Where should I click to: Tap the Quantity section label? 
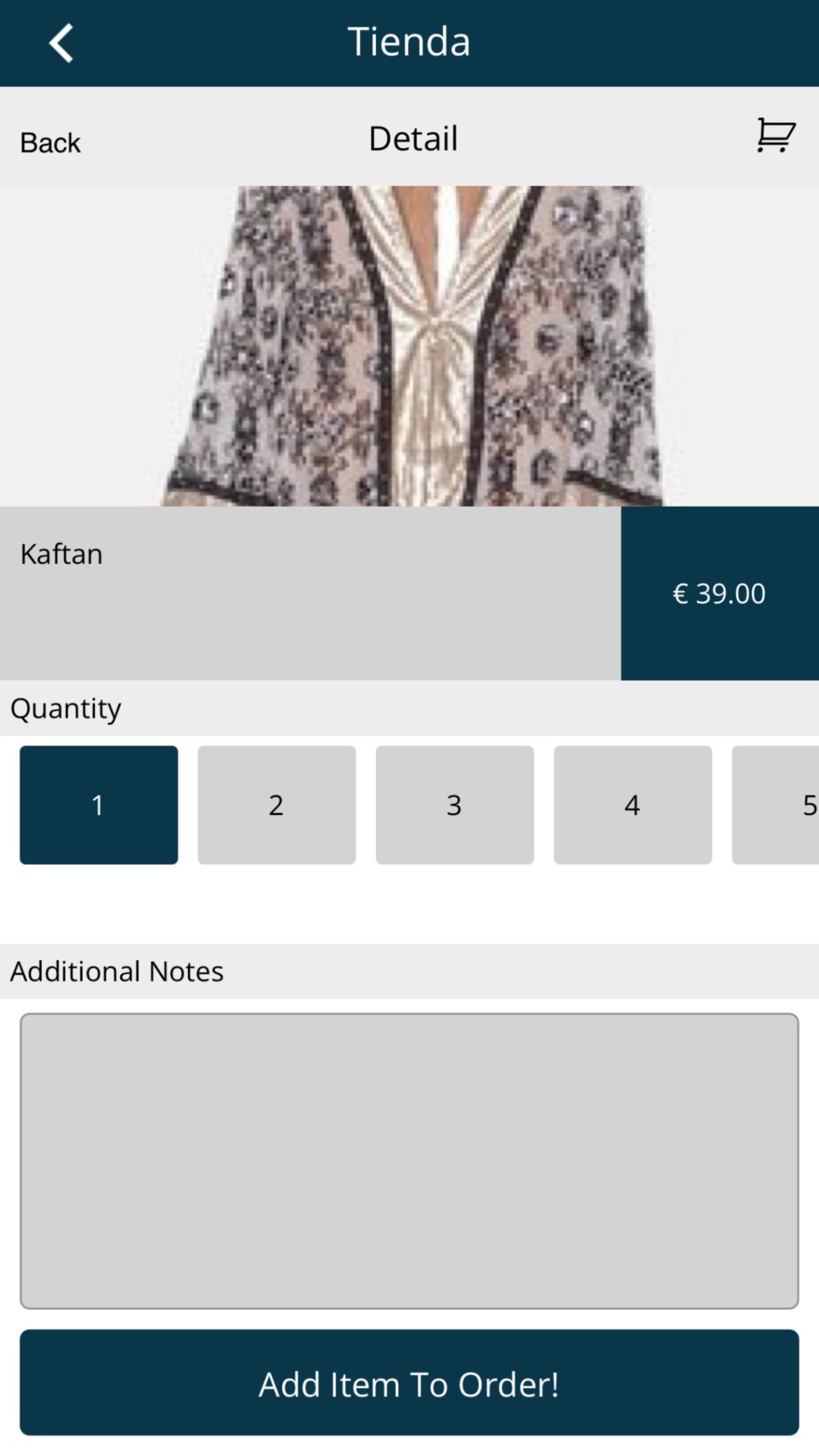[x=66, y=708]
